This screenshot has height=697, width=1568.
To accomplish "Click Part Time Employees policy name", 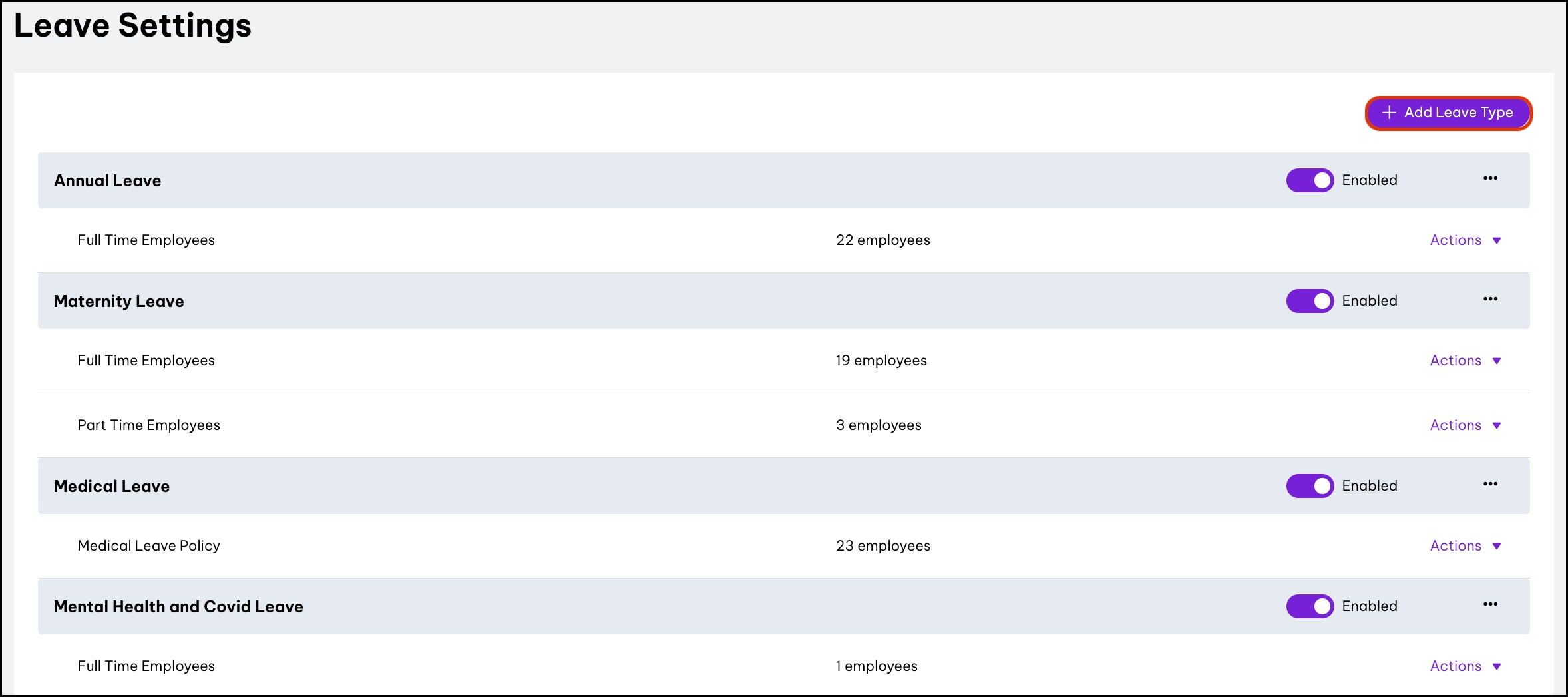I will click(x=148, y=425).
